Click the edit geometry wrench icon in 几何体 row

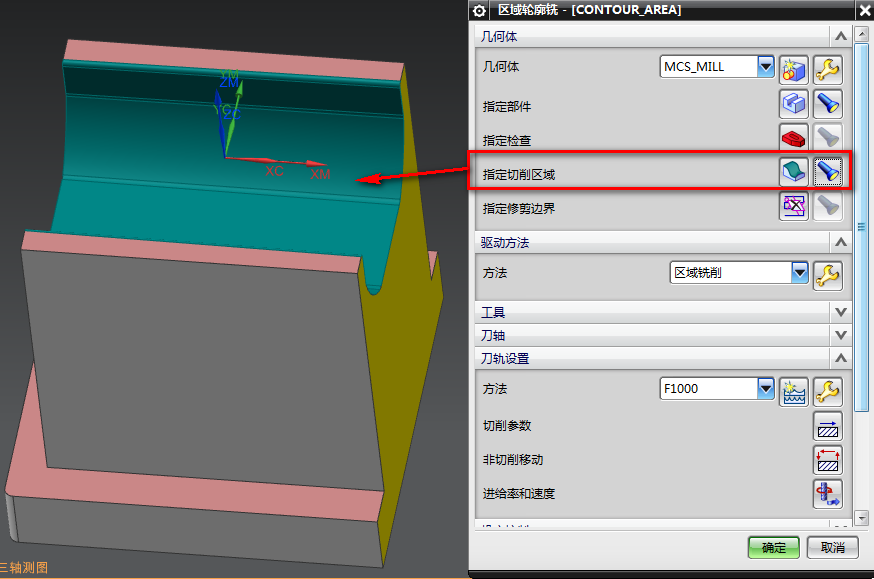pos(828,68)
